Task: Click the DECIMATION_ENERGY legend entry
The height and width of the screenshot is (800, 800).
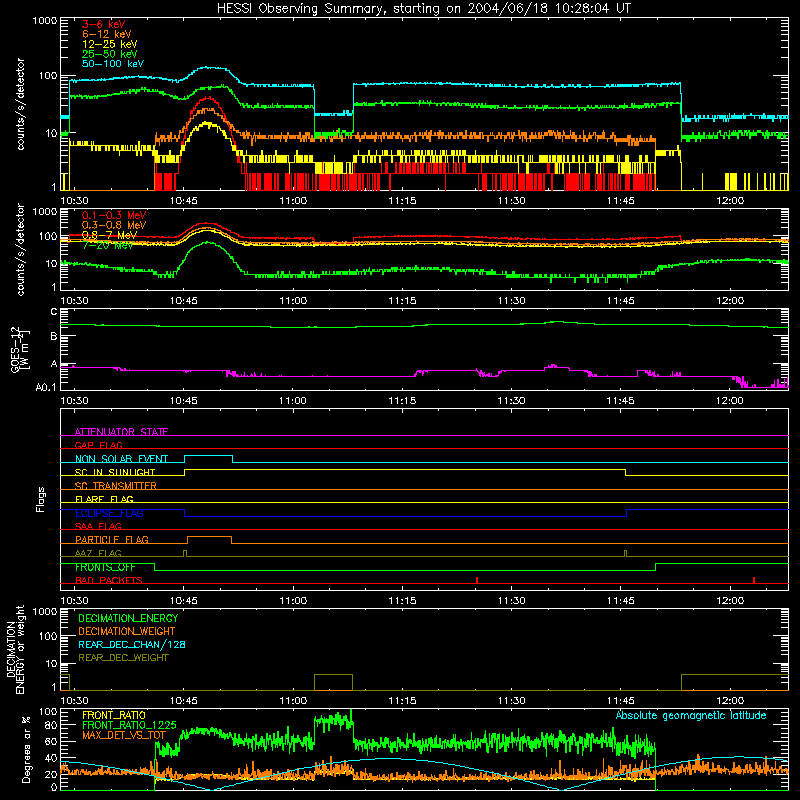Action: 128,618
